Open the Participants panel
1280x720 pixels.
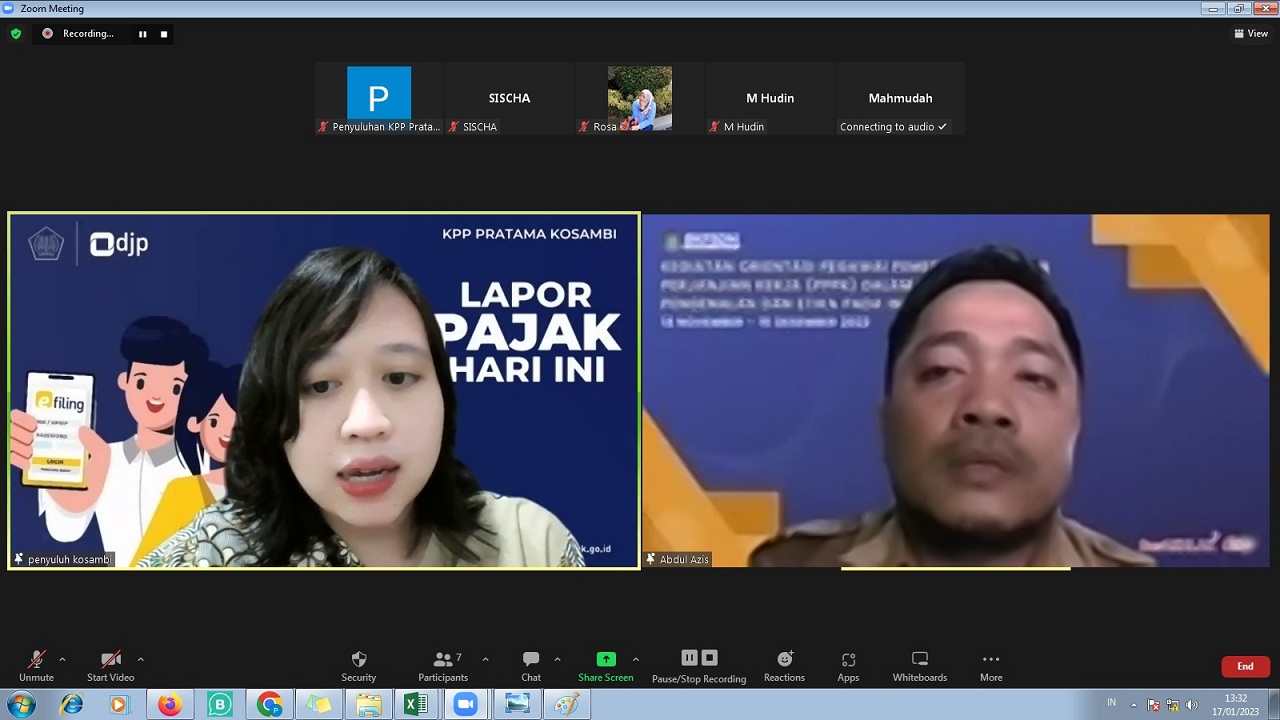(x=443, y=665)
